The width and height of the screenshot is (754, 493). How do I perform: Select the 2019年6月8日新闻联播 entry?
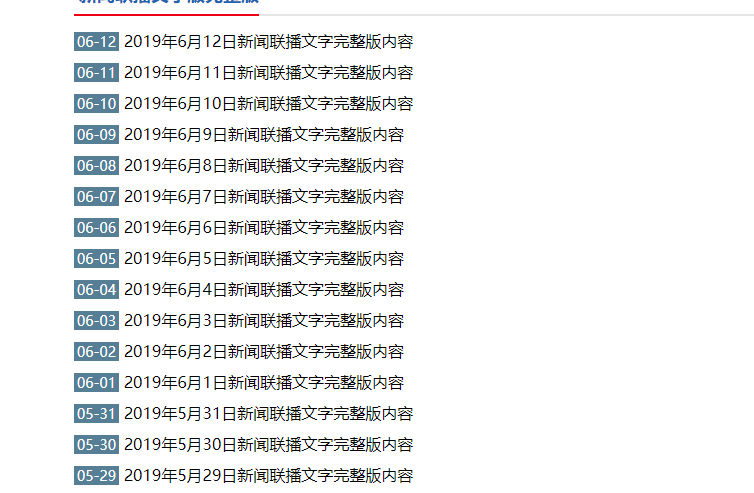tap(264, 166)
